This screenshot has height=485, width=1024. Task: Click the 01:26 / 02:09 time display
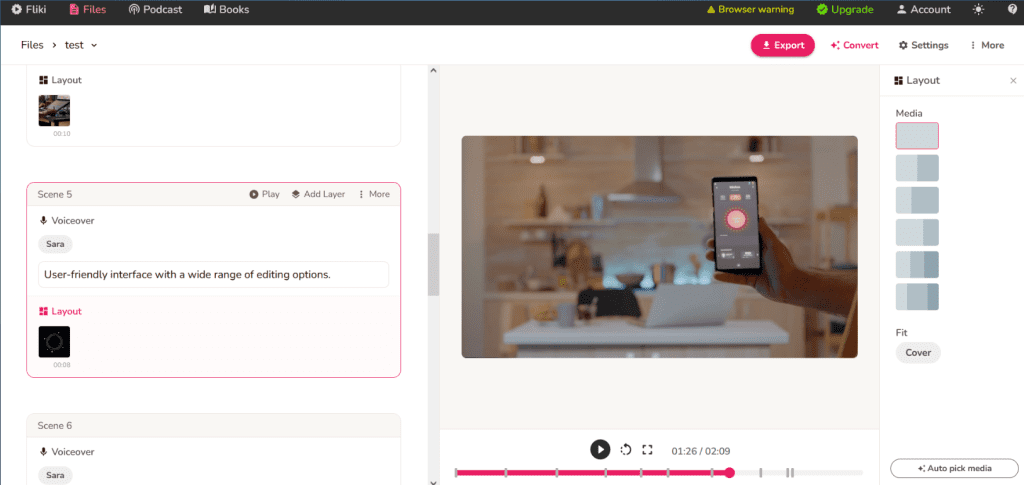(700, 450)
